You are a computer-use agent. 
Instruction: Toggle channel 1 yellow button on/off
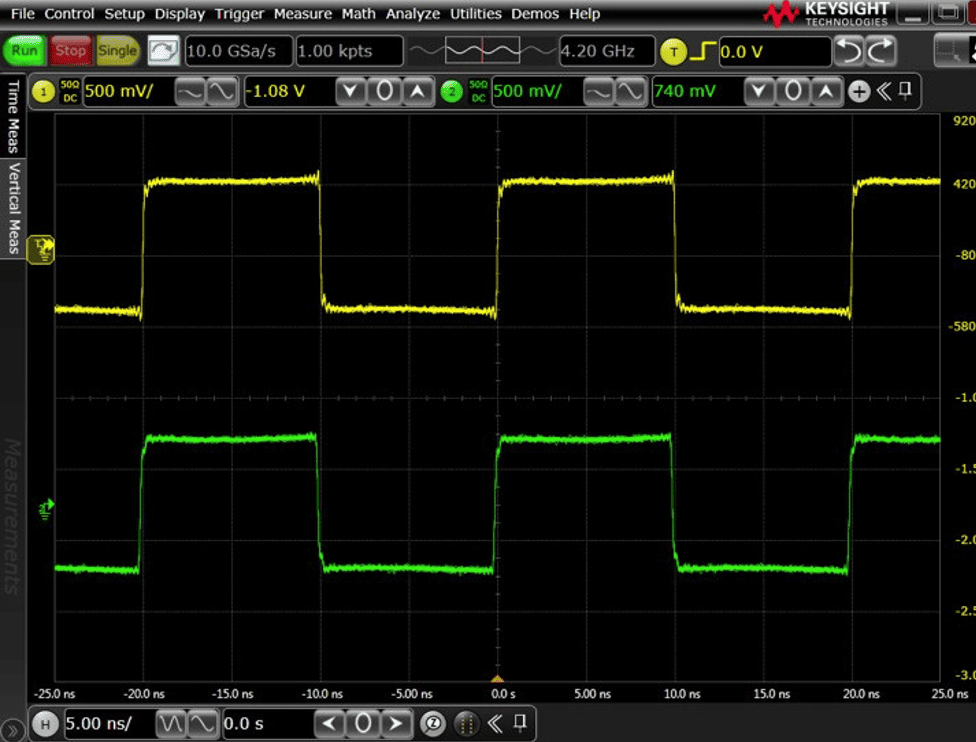pyautogui.click(x=43, y=92)
